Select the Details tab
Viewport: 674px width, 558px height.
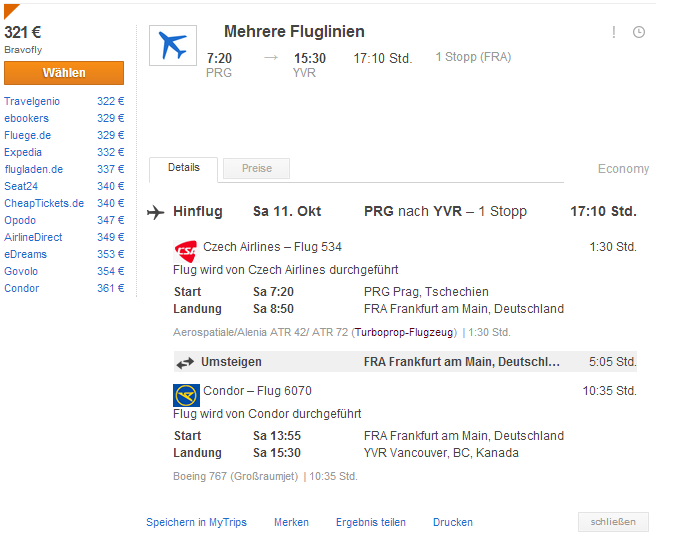(184, 168)
